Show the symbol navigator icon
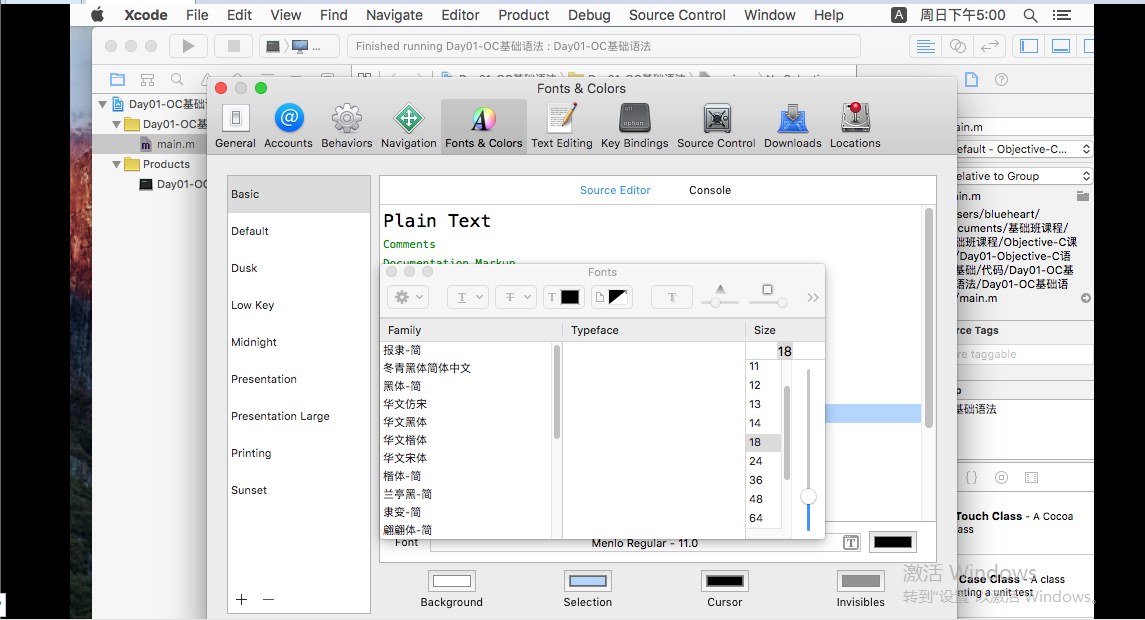1145x620 pixels. pyautogui.click(x=148, y=80)
